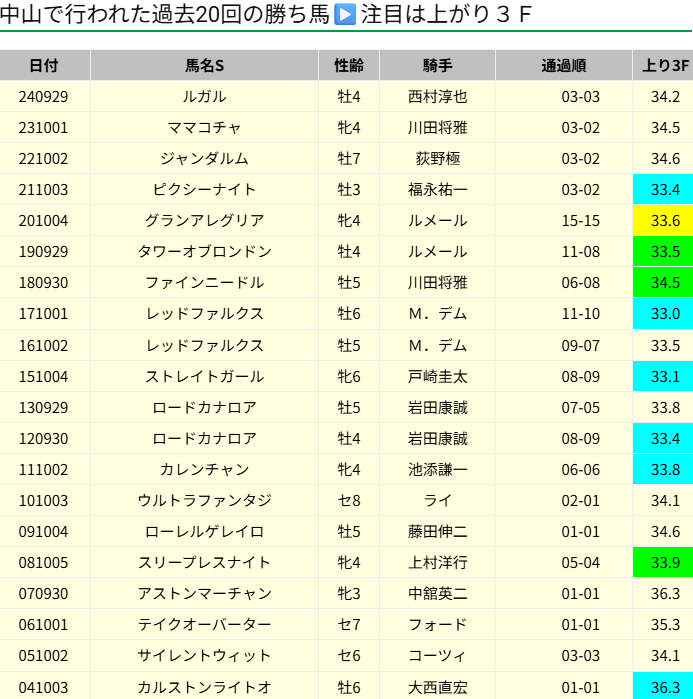This screenshot has height=699, width=693.
Task: Click jockey 川田将雅 in ママコチャ row
Action: tap(437, 127)
